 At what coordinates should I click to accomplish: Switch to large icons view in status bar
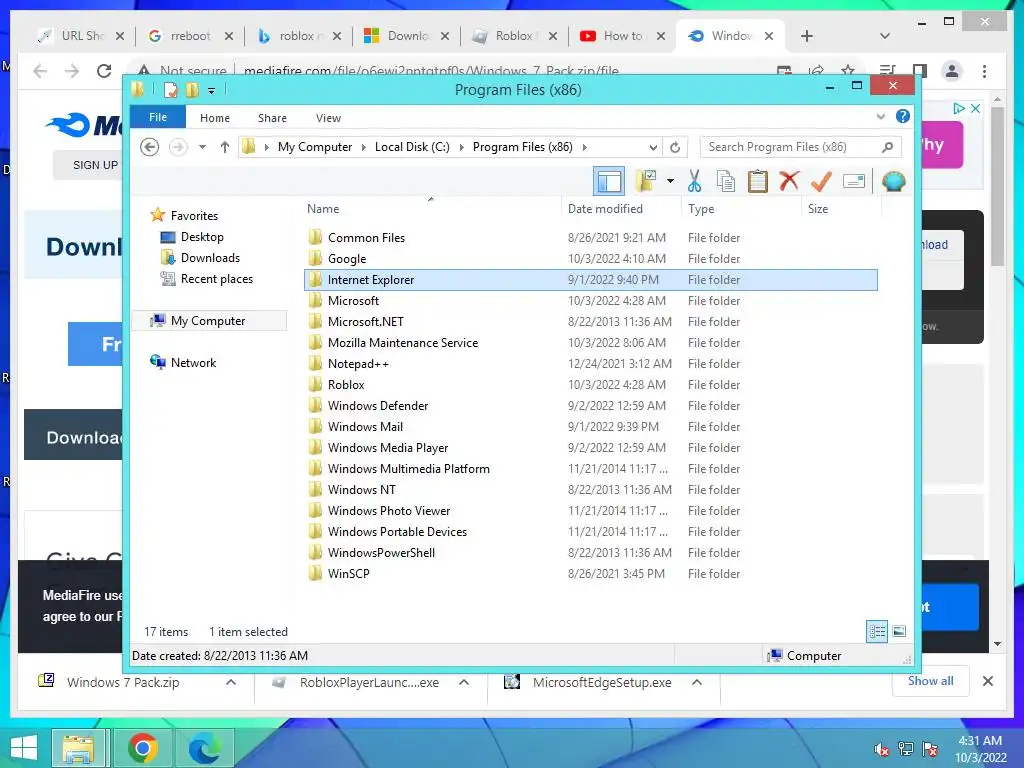point(899,631)
